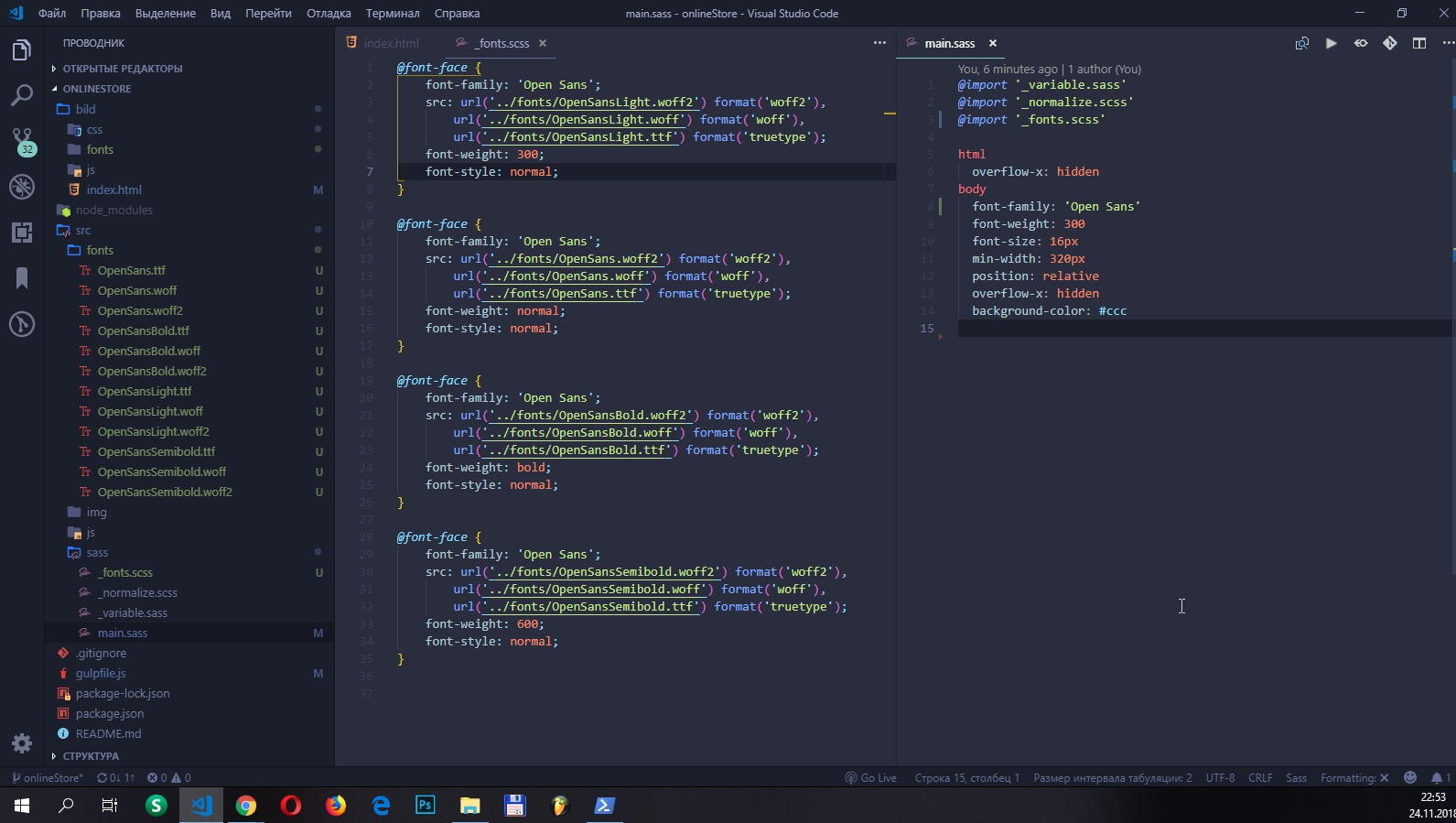The height and width of the screenshot is (823, 1456).
Task: Click the feedback smiley in status bar
Action: click(x=1410, y=778)
